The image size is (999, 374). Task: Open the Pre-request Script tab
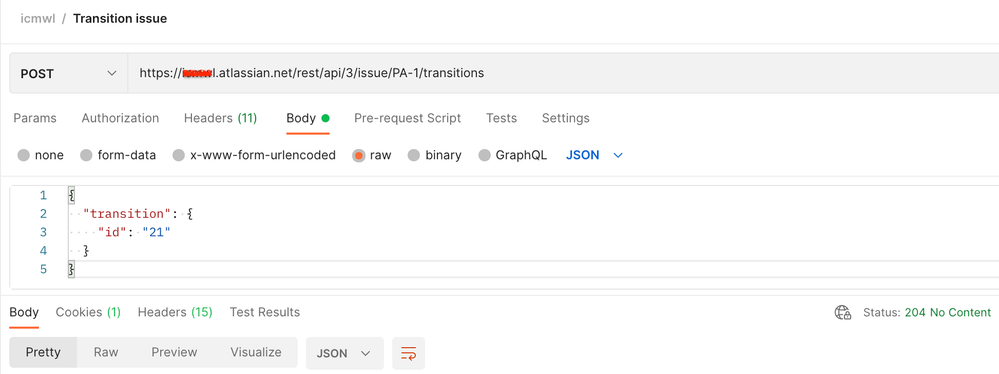click(x=408, y=118)
